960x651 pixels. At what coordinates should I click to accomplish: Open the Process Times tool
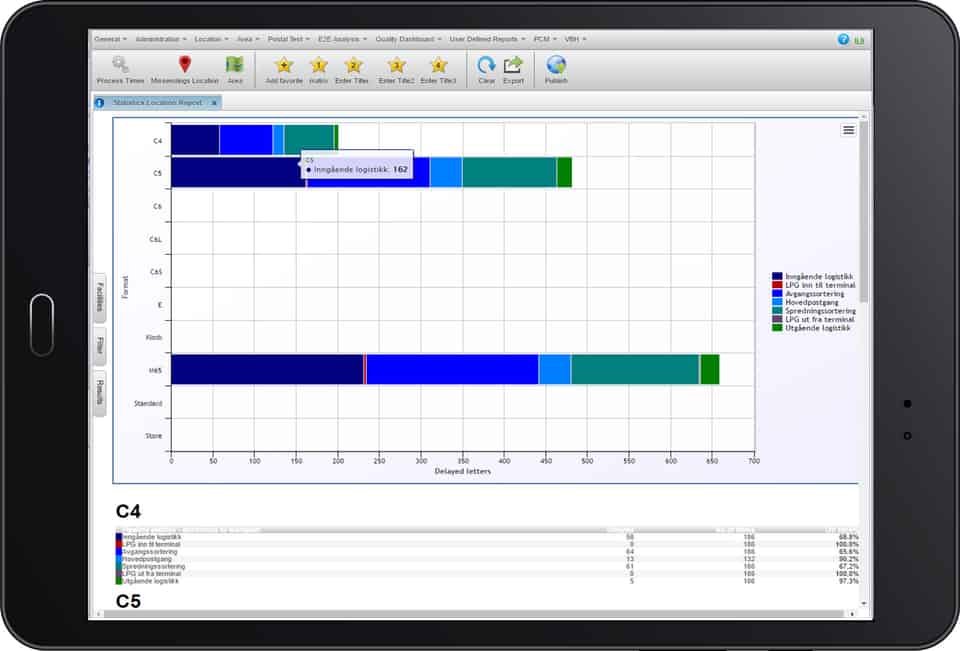121,70
